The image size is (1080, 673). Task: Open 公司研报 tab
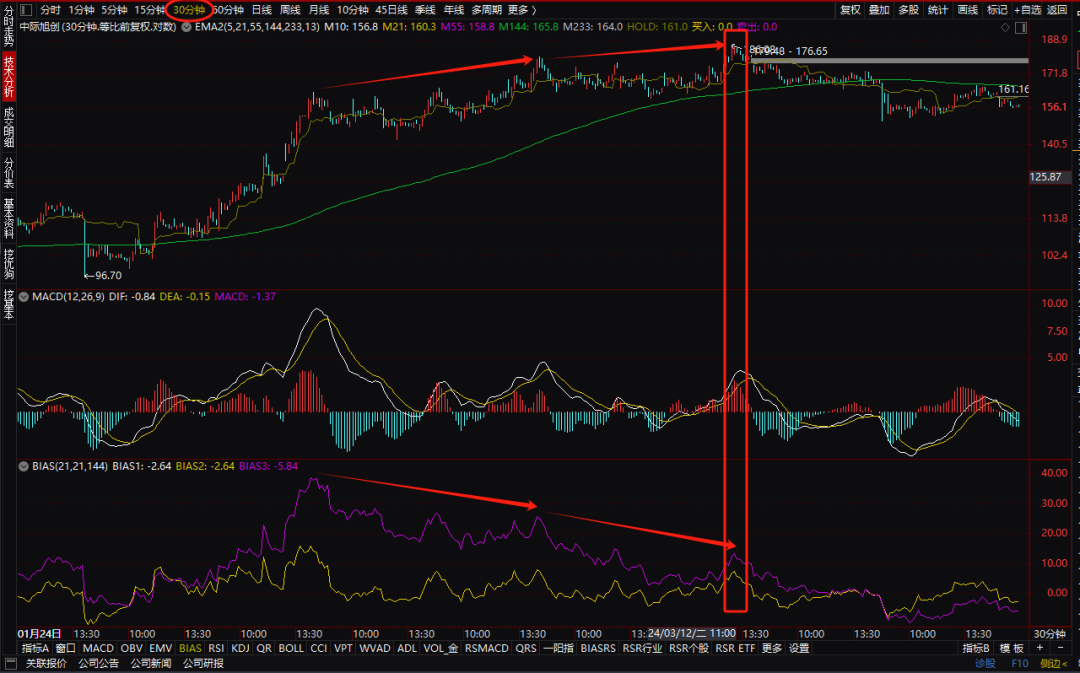203,663
